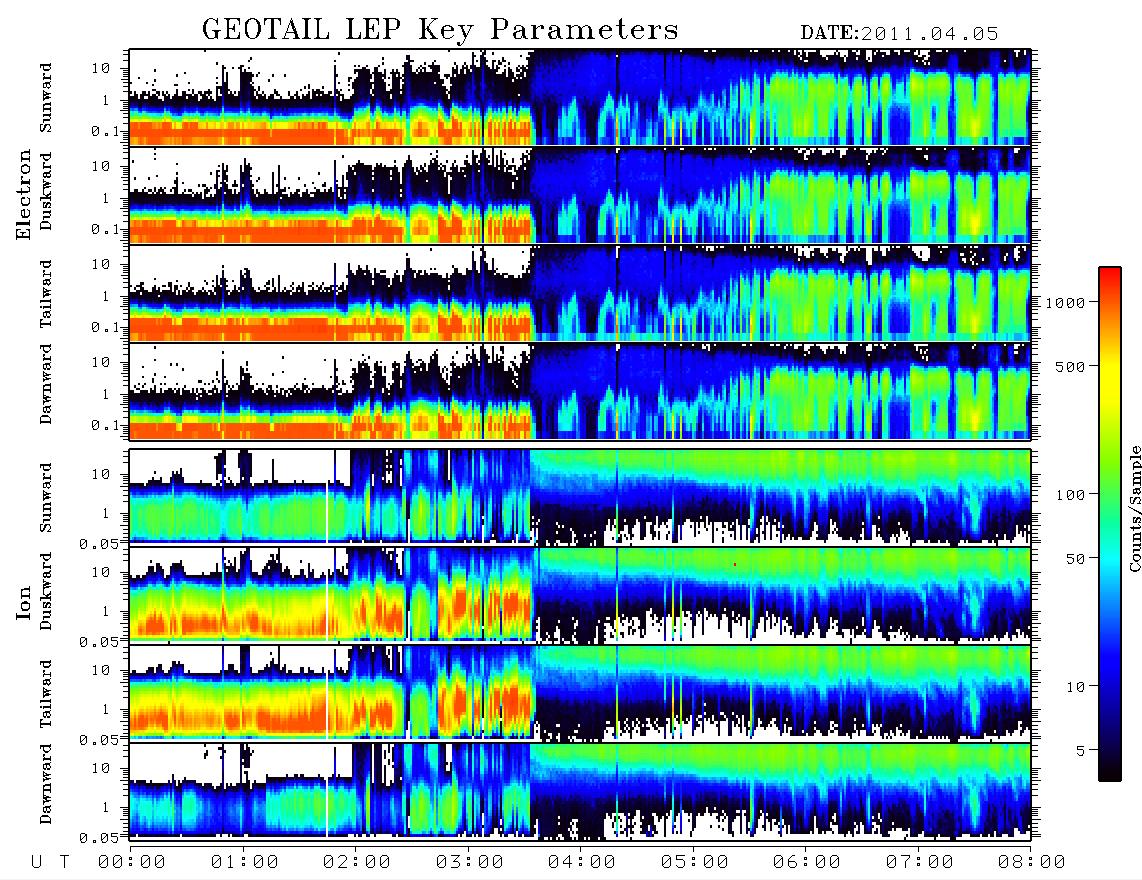Select the 10 value on color scale
This screenshot has height=880, width=1142.
pyautogui.click(x=1075, y=686)
